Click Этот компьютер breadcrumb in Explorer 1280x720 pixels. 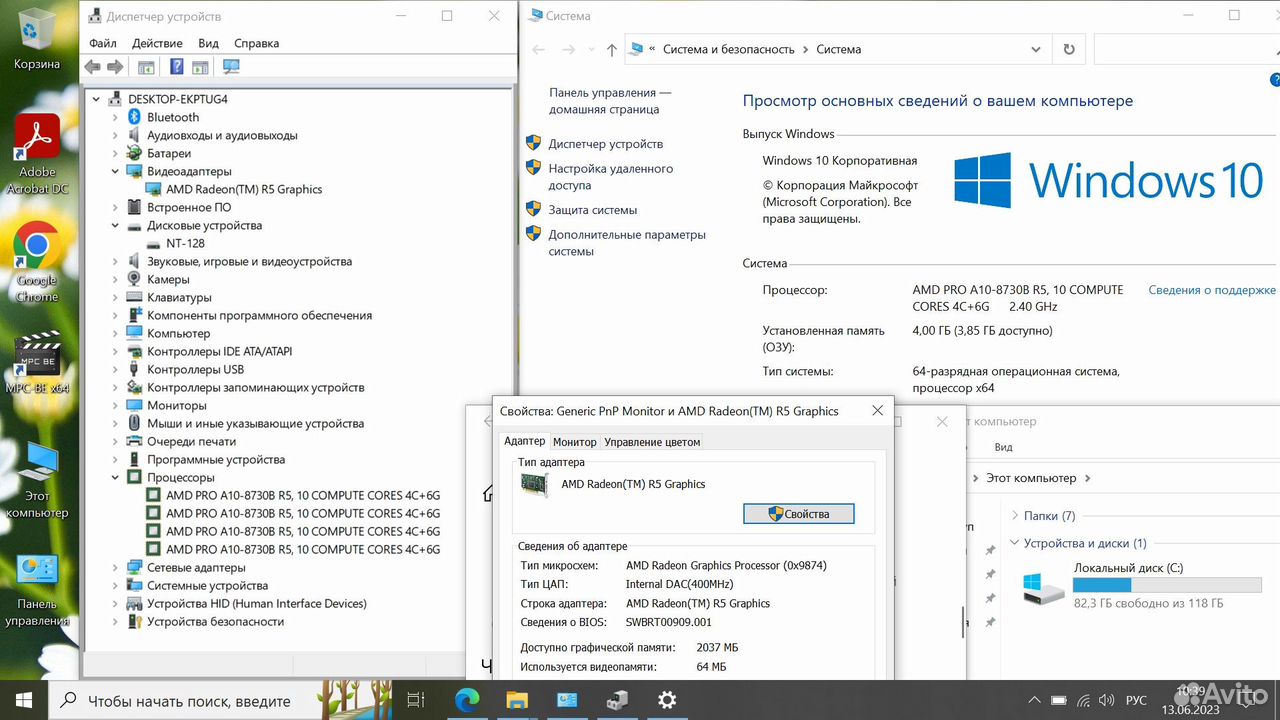point(1031,478)
